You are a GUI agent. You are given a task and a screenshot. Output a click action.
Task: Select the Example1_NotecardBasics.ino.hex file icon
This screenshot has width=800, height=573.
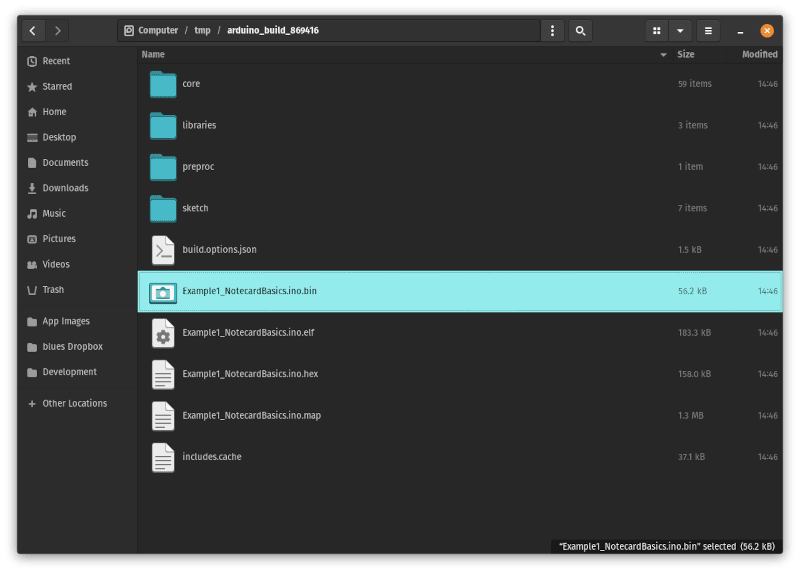tap(163, 375)
